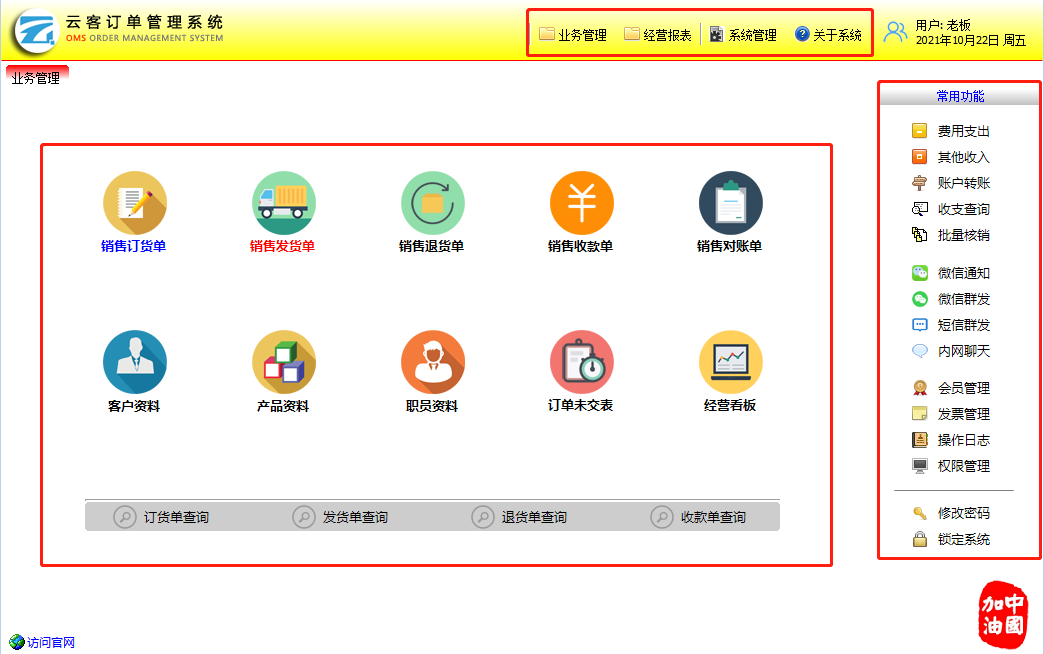Click the 批量核销 icon
Screen dimensions: 1044x654
click(919, 234)
